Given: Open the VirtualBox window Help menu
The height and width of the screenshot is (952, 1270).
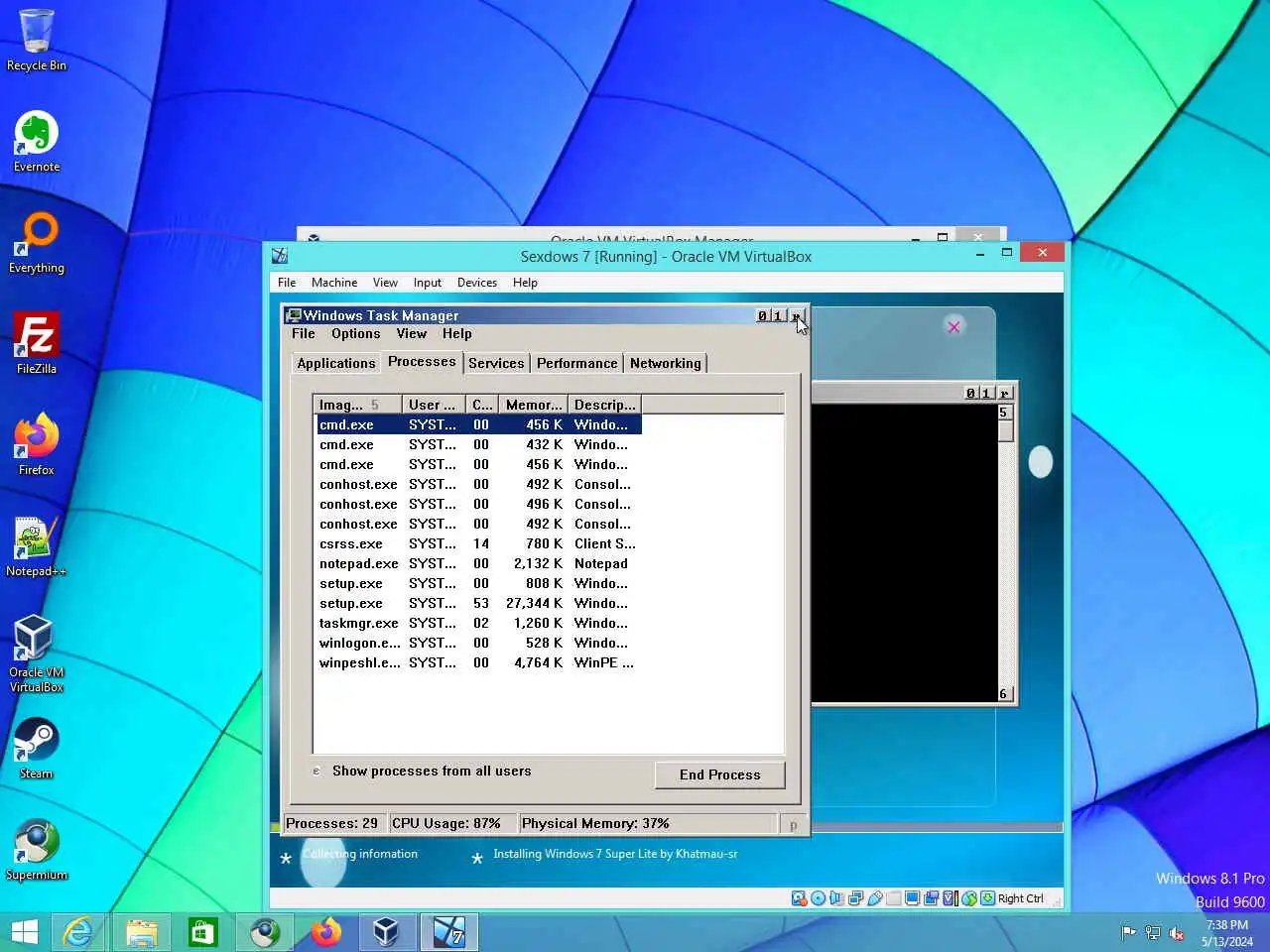Looking at the screenshot, I should (x=525, y=283).
